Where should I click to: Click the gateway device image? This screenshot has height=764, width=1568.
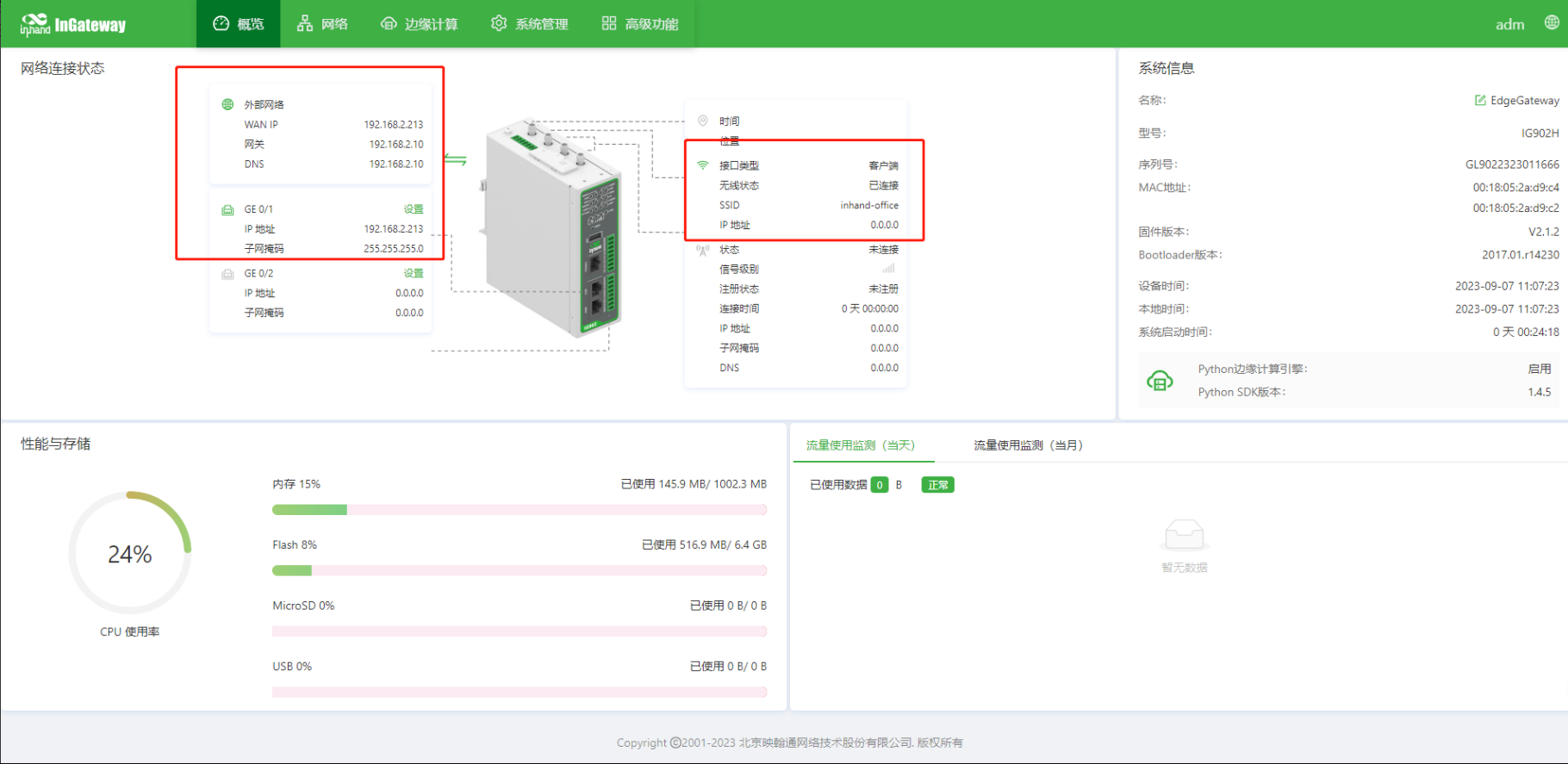(551, 228)
